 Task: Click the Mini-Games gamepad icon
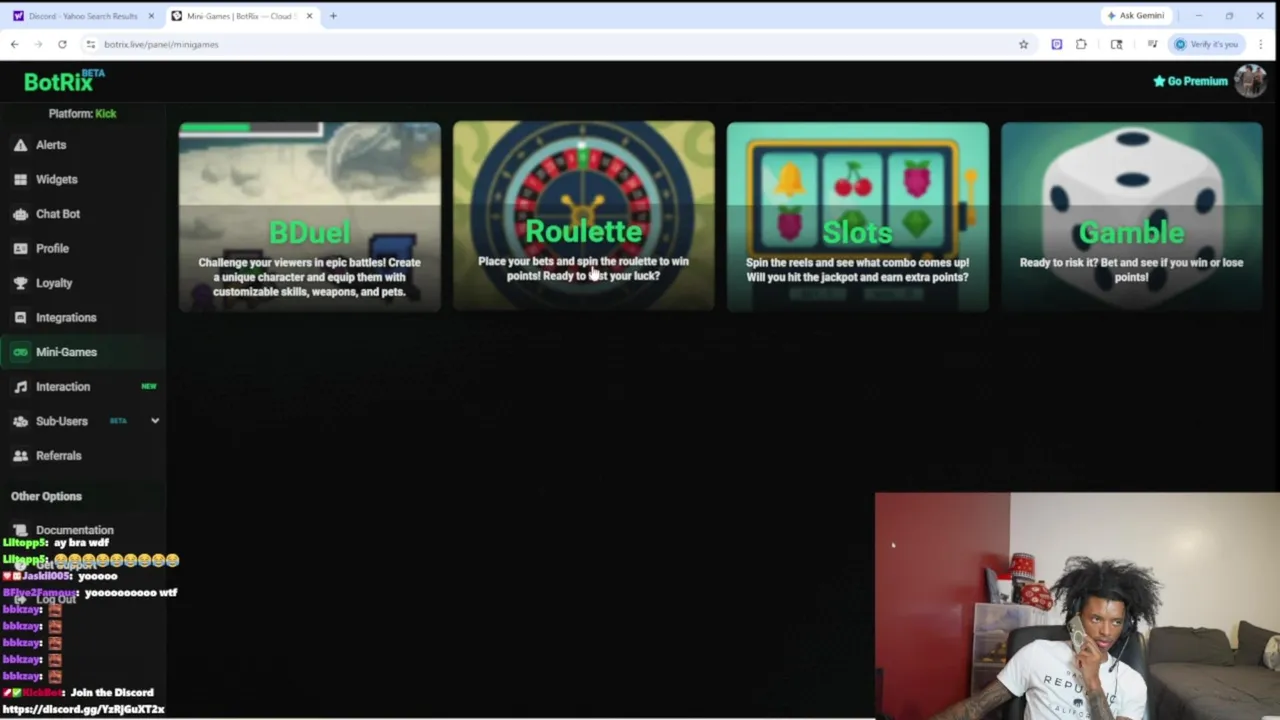coord(20,352)
